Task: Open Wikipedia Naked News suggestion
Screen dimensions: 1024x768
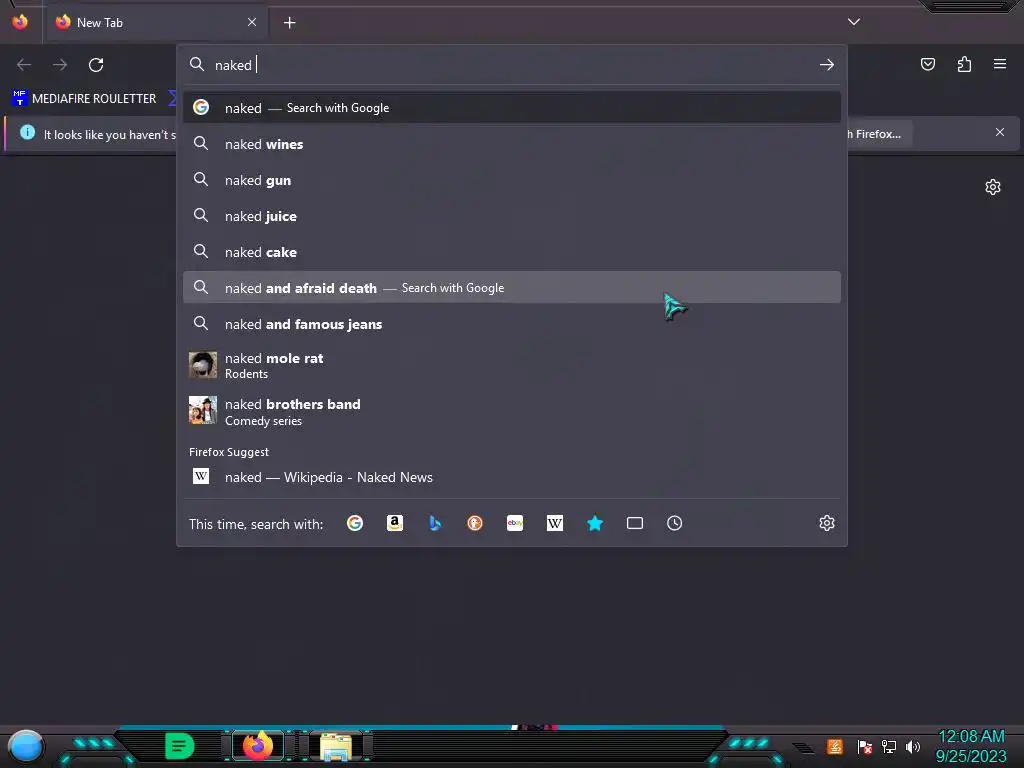Action: tap(512, 477)
